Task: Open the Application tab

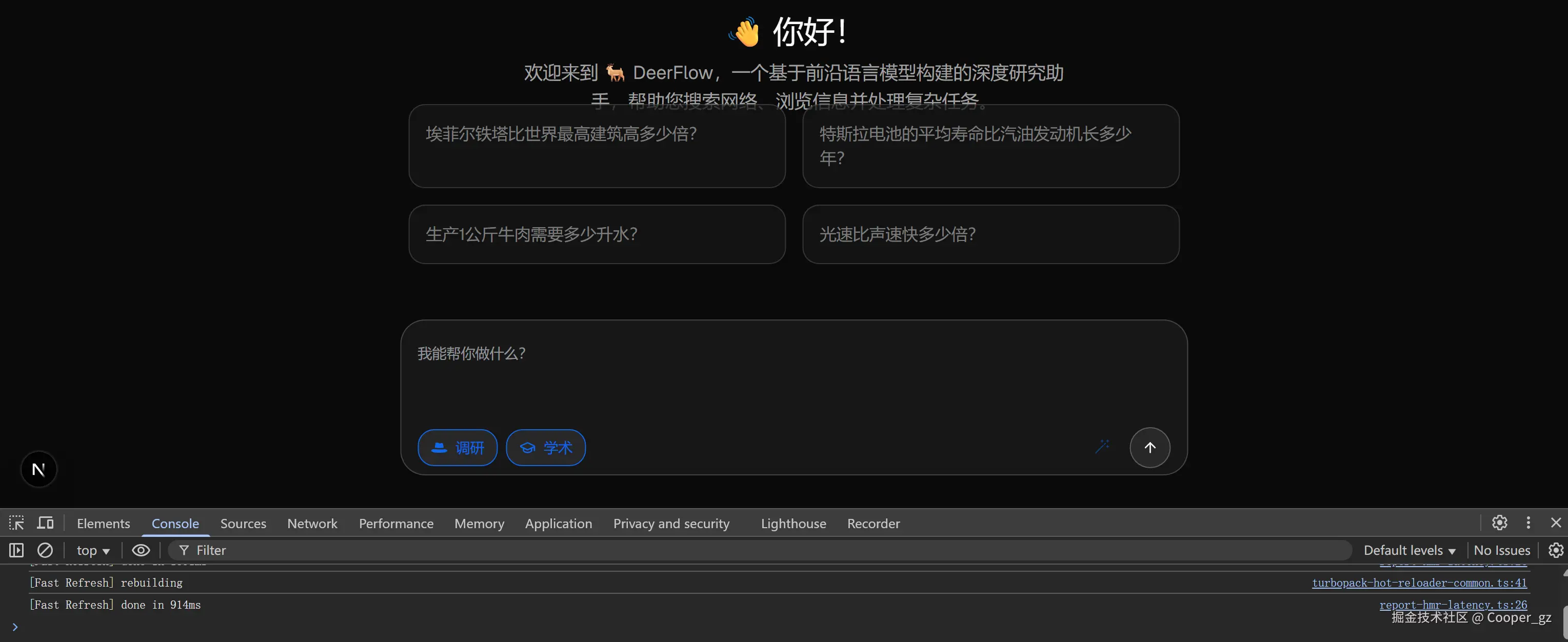Action: [559, 524]
